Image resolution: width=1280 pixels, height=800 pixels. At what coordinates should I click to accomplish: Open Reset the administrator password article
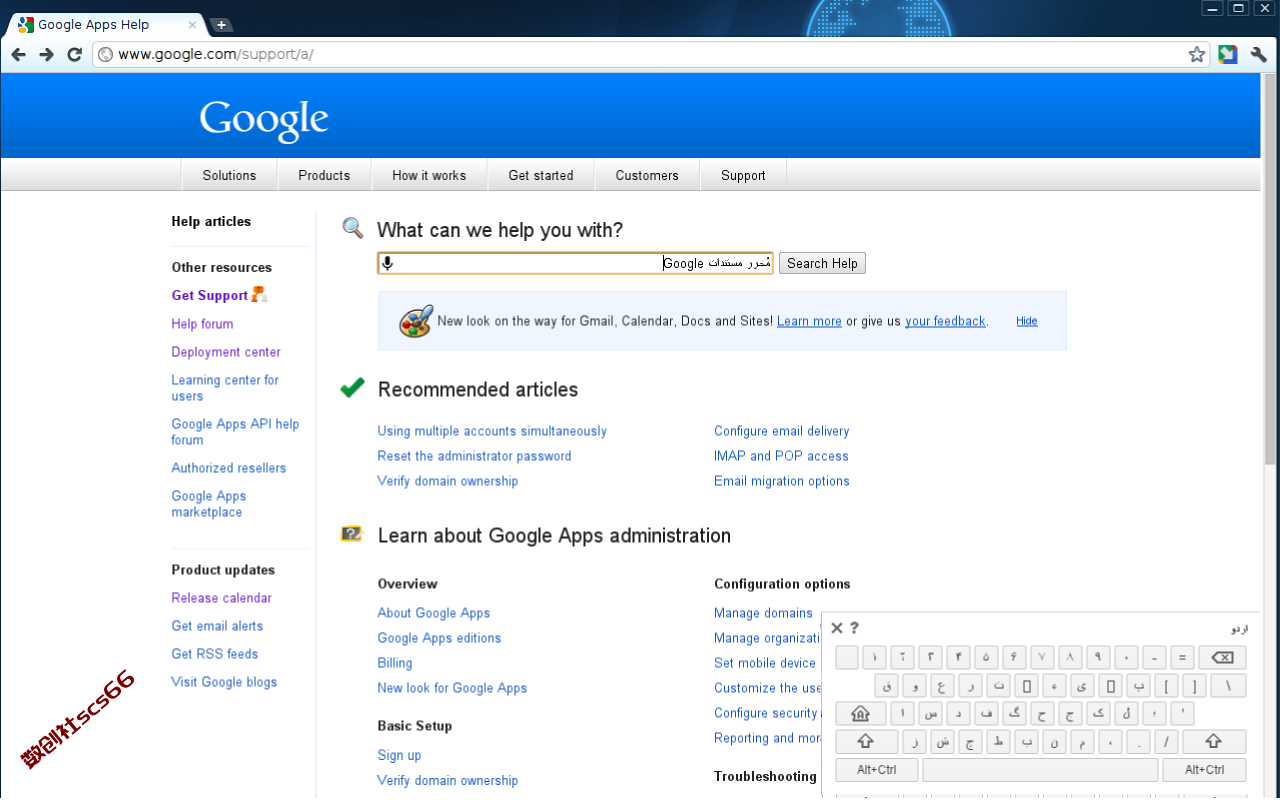point(474,456)
